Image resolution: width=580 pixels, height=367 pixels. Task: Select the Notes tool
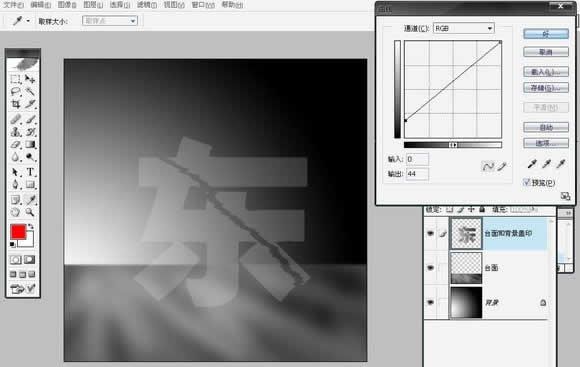[15, 200]
